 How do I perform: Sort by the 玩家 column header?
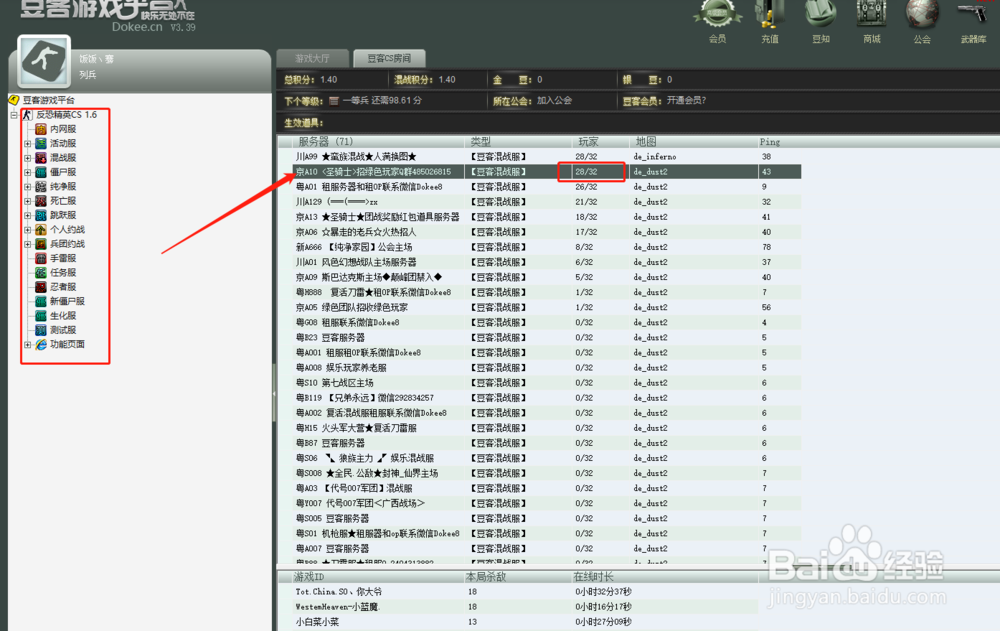(599, 142)
